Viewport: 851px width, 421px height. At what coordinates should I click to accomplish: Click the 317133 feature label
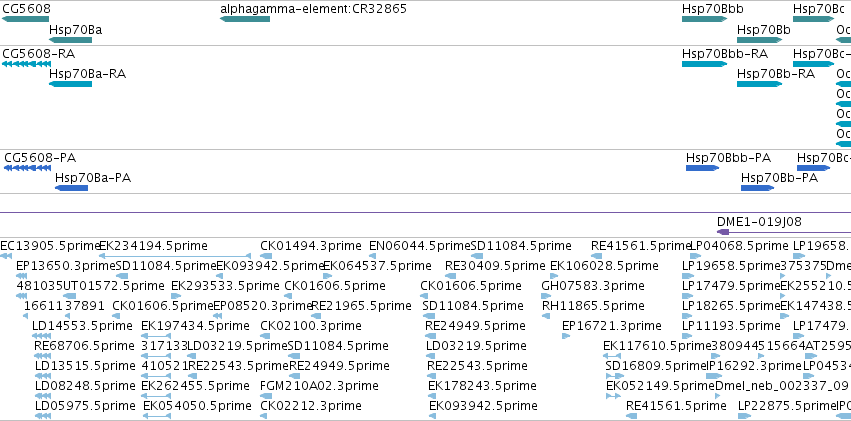[164, 346]
